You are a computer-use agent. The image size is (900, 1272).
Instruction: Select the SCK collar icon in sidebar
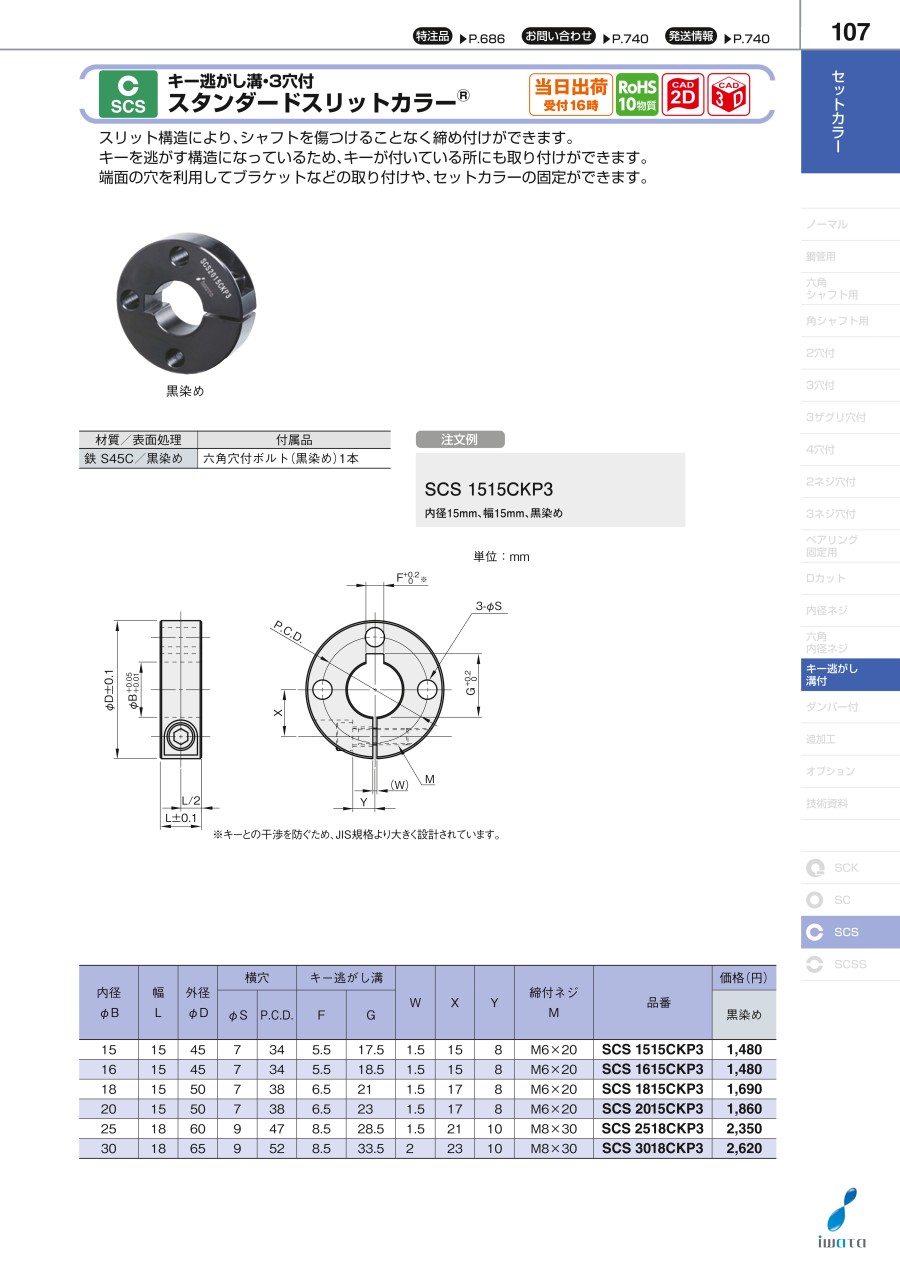click(x=815, y=868)
